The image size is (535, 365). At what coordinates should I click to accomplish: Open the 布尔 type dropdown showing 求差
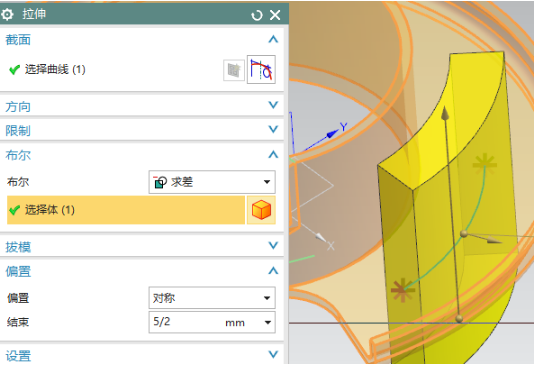(x=212, y=182)
